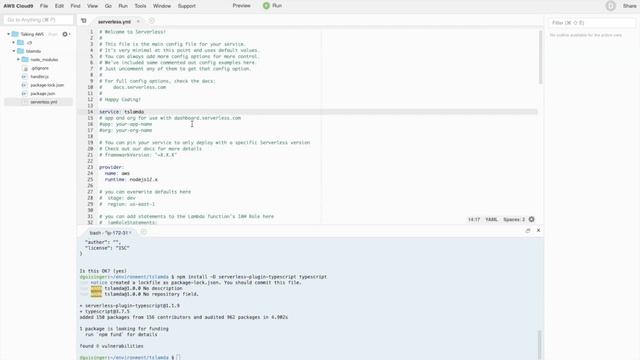Click 'found 0 vulnerabilities' terminal line
The height and width of the screenshot is (360, 640).
pyautogui.click(x=111, y=346)
